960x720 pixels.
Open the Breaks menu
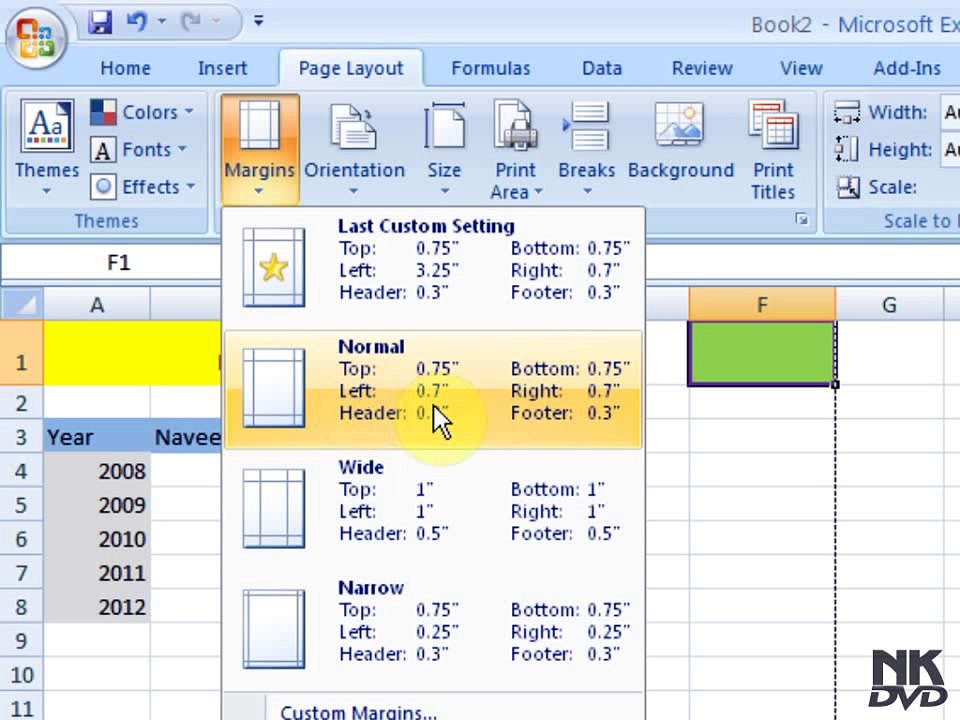tap(586, 148)
